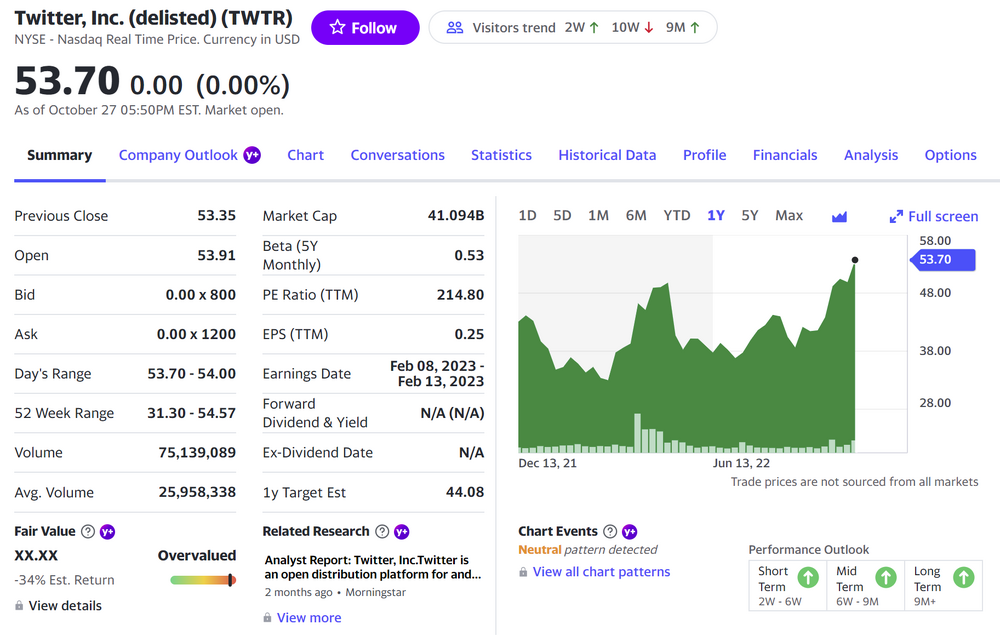1000x636 pixels.
Task: Click the Related Research help question icon
Action: (x=381, y=532)
